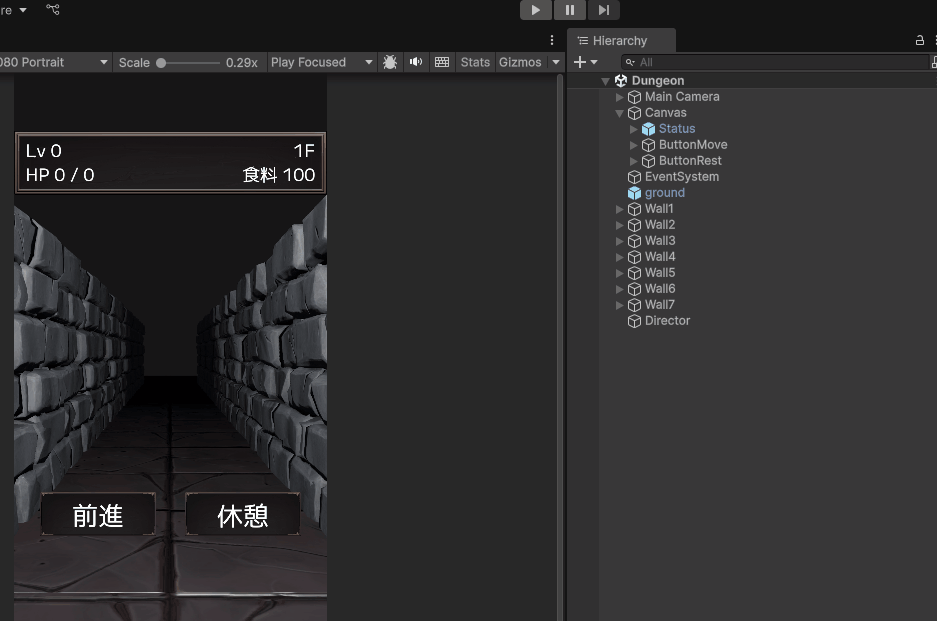The width and height of the screenshot is (937, 621).
Task: Expand the Main Camera tree arrow
Action: 620,97
